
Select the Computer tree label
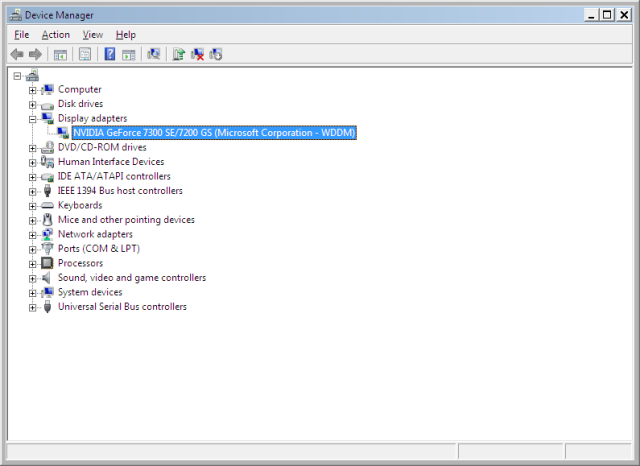[80, 89]
